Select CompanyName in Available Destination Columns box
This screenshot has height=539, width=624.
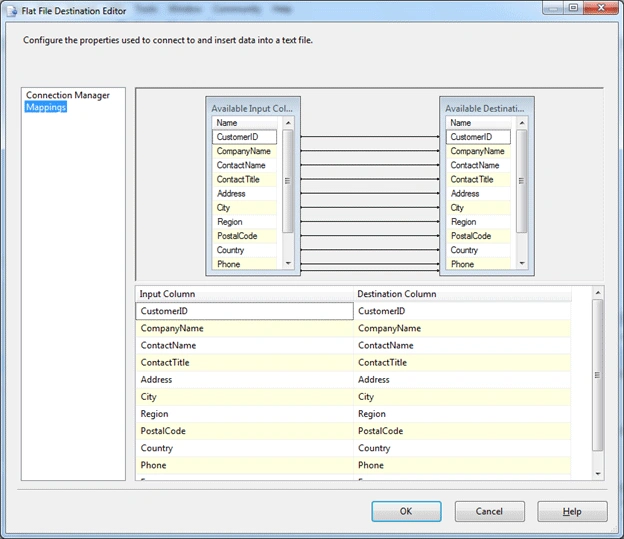click(x=478, y=151)
